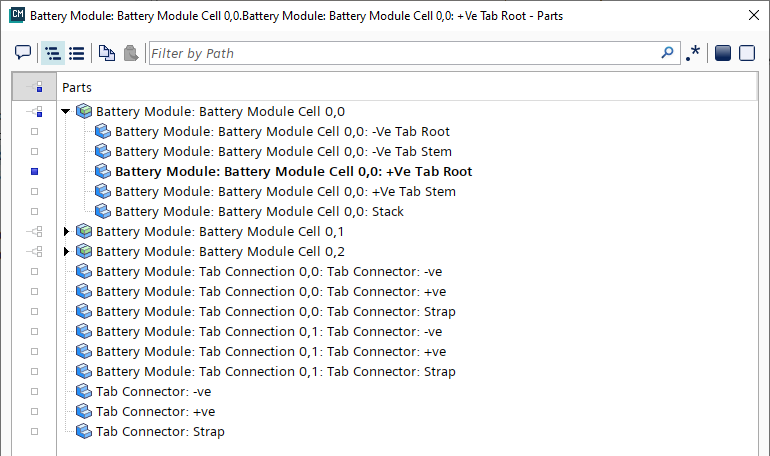770x456 pixels.
Task: Switch to flat list view
Action: pos(76,53)
